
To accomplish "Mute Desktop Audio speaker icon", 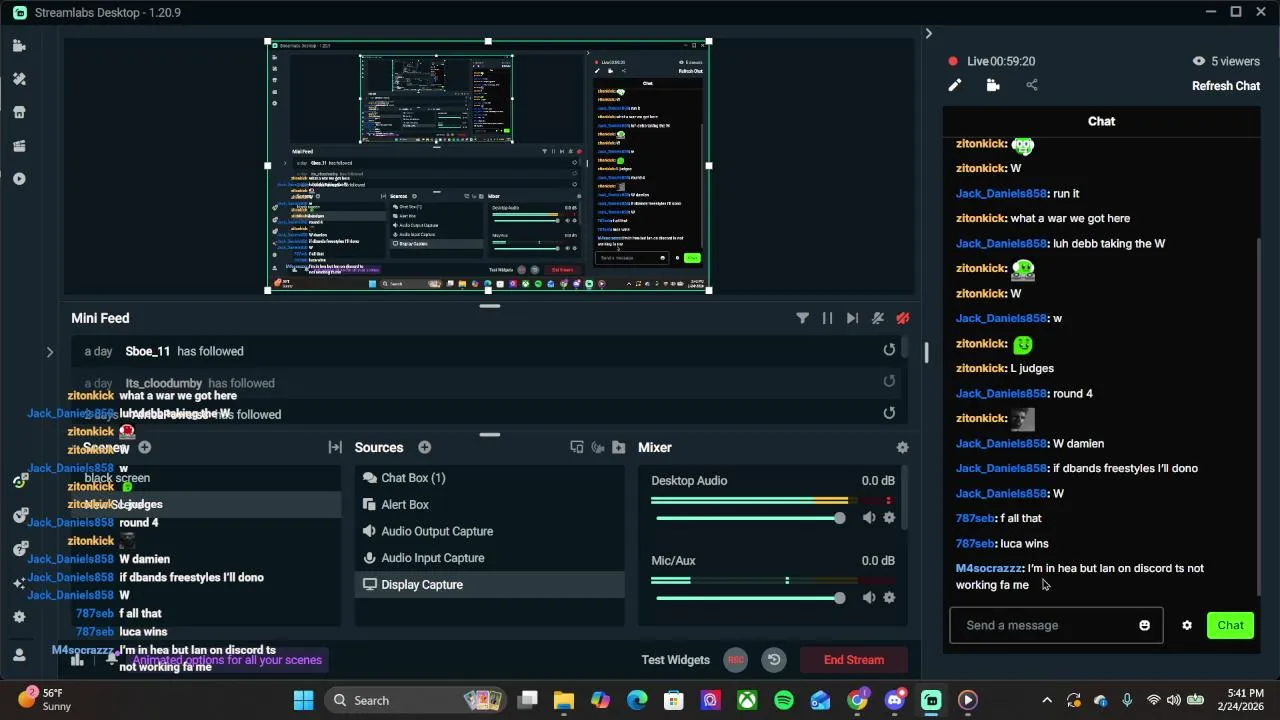I will click(x=868, y=518).
